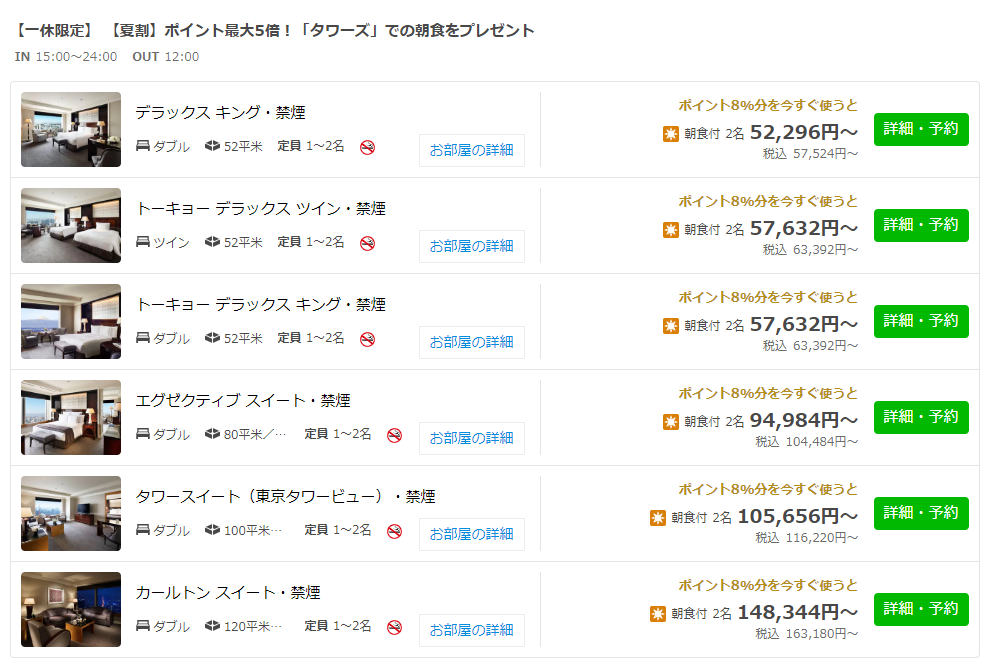Click the no-smoking icon for エグゼクティブ スイート
The width and height of the screenshot is (989, 666).
(394, 435)
